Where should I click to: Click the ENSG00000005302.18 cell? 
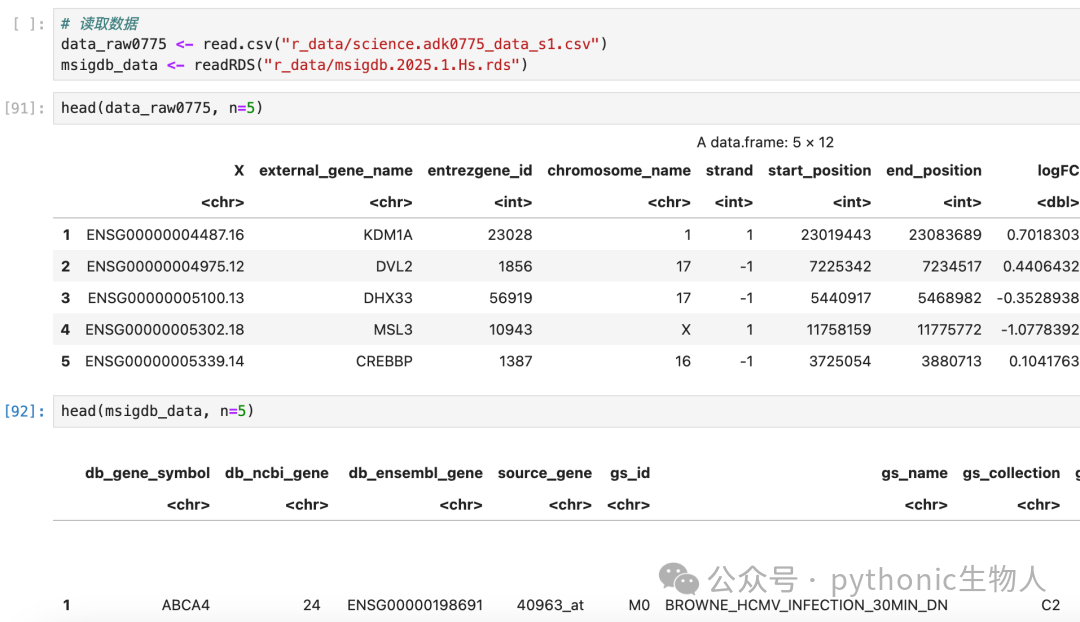point(165,330)
